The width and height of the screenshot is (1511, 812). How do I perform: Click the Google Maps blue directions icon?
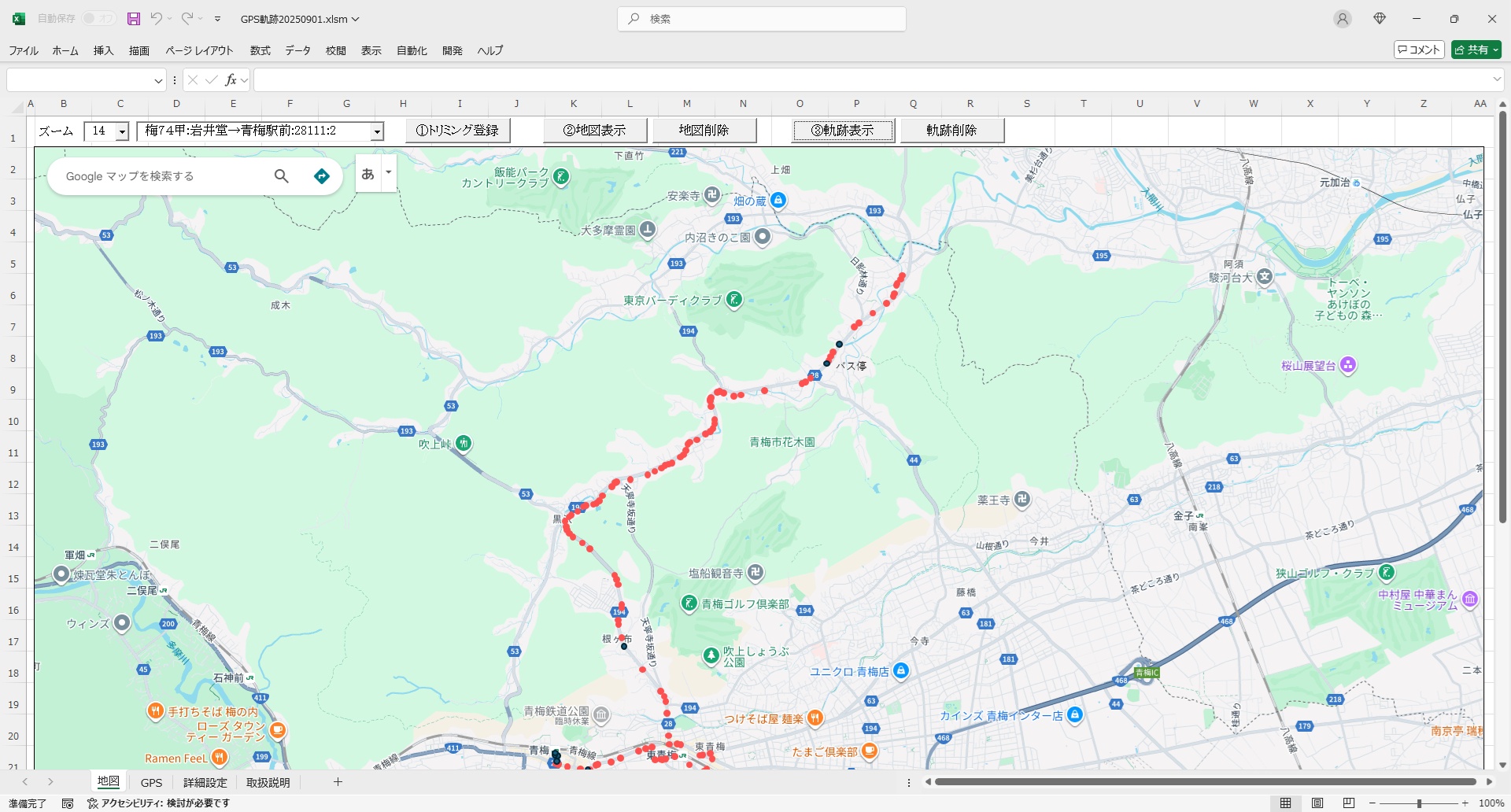[x=321, y=176]
